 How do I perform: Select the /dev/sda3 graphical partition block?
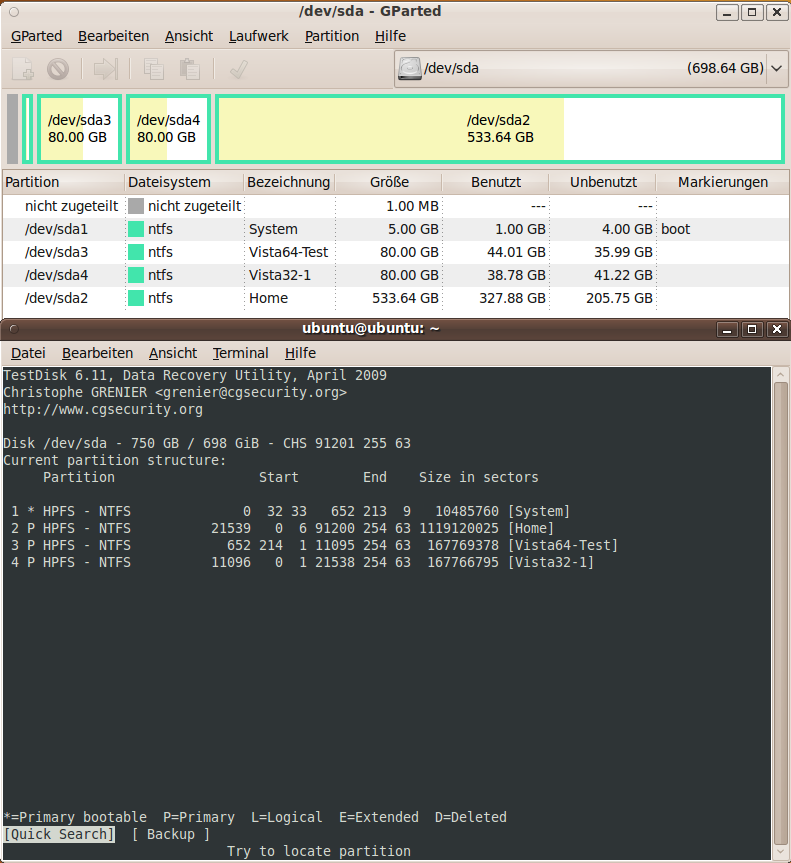pyautogui.click(x=80, y=129)
